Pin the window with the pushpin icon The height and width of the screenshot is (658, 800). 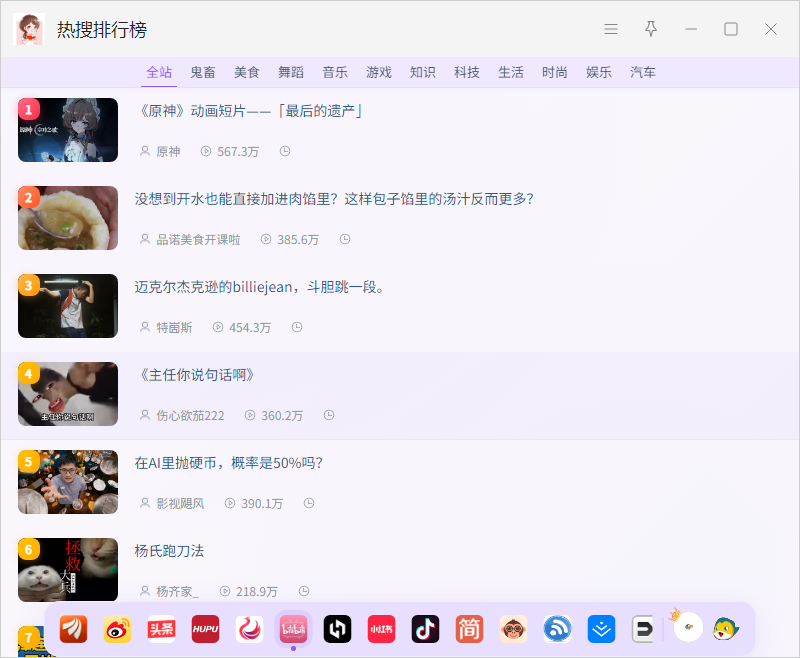[651, 29]
